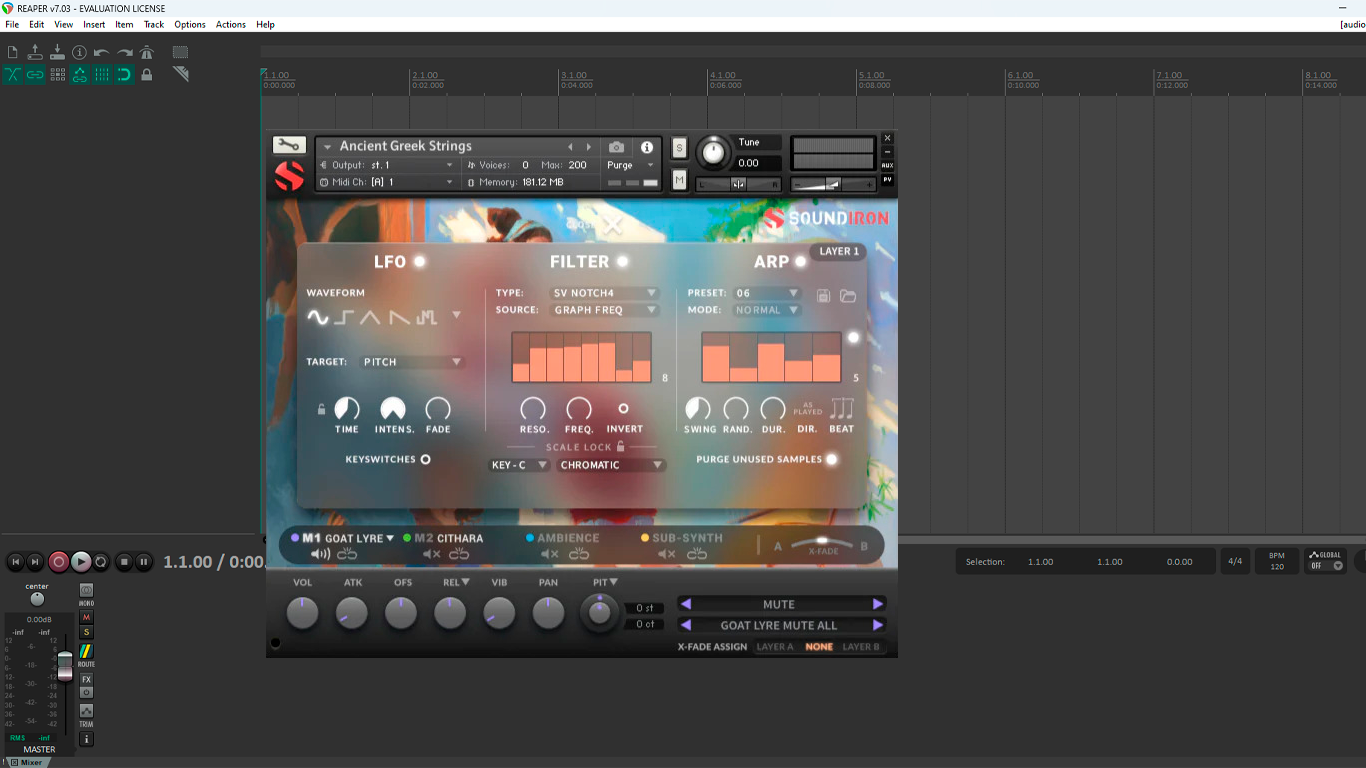Toggle the LFO power button
Screen dimensions: 1366x768
point(419,262)
